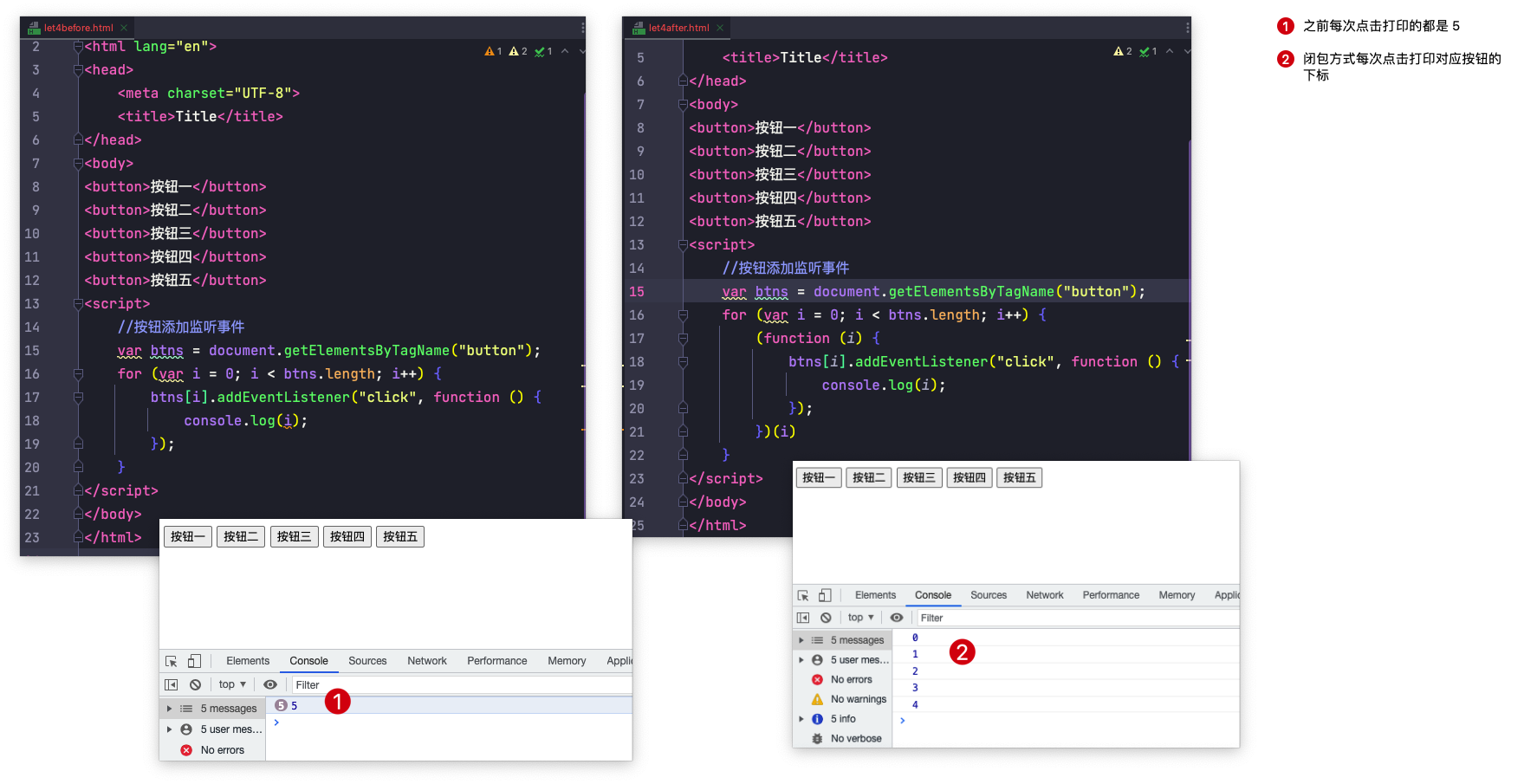Close the let4before.html editor tab
The width and height of the screenshot is (1537, 784).
point(124,28)
